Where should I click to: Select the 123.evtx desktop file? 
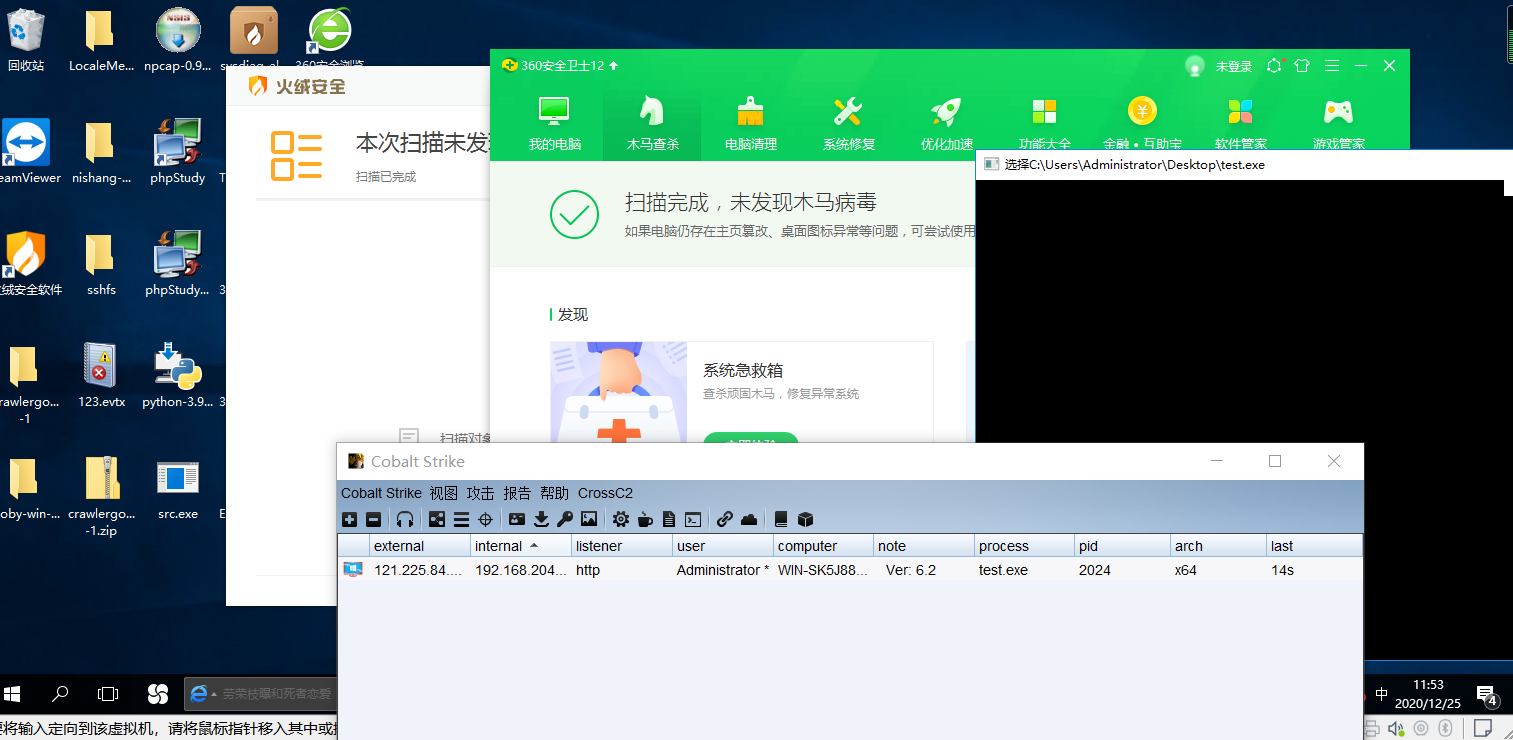(100, 375)
